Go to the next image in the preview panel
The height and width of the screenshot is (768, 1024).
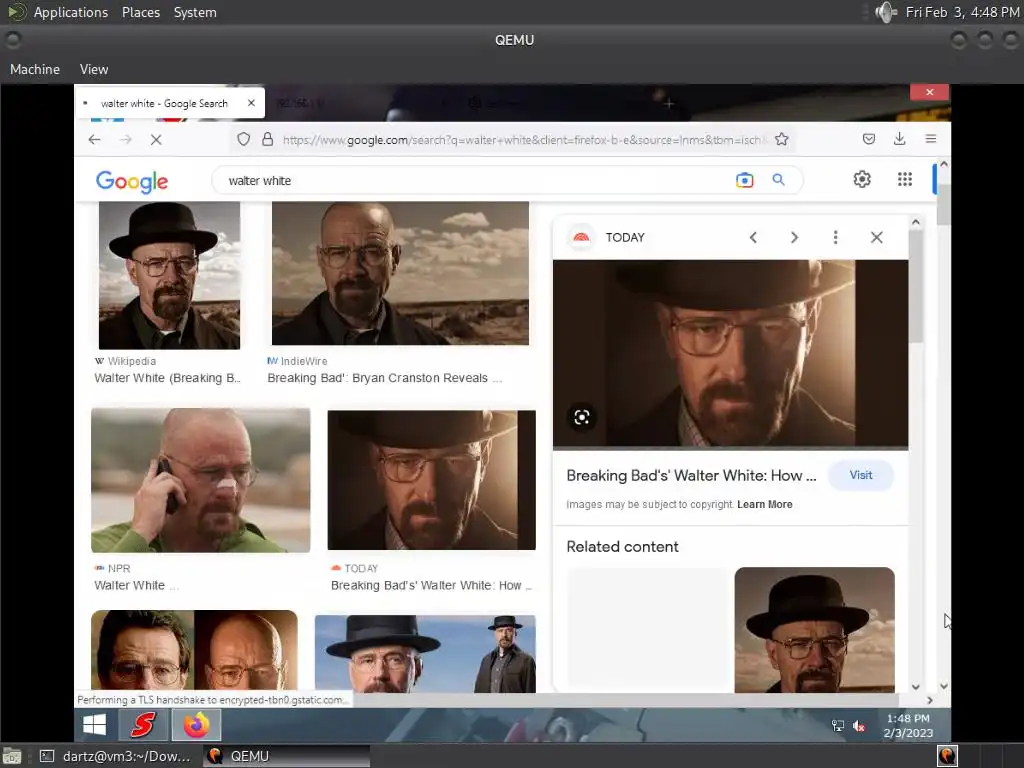(794, 237)
